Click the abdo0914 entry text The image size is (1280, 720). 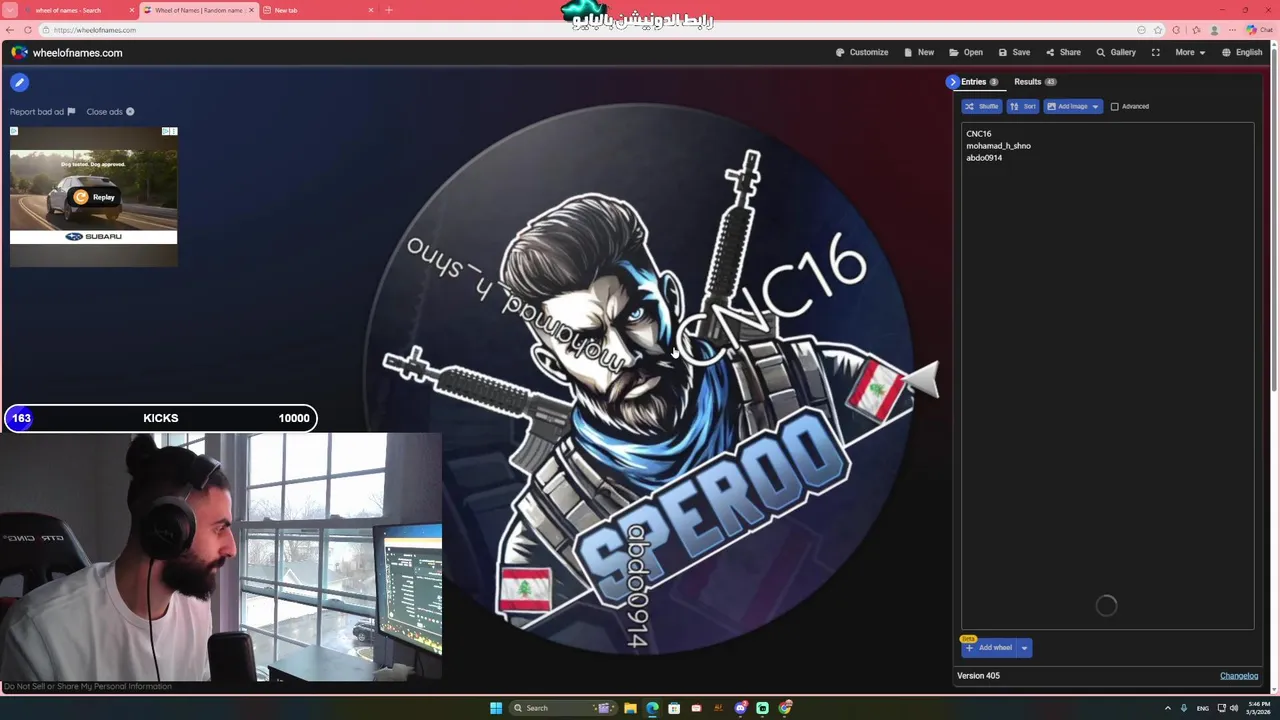point(984,158)
